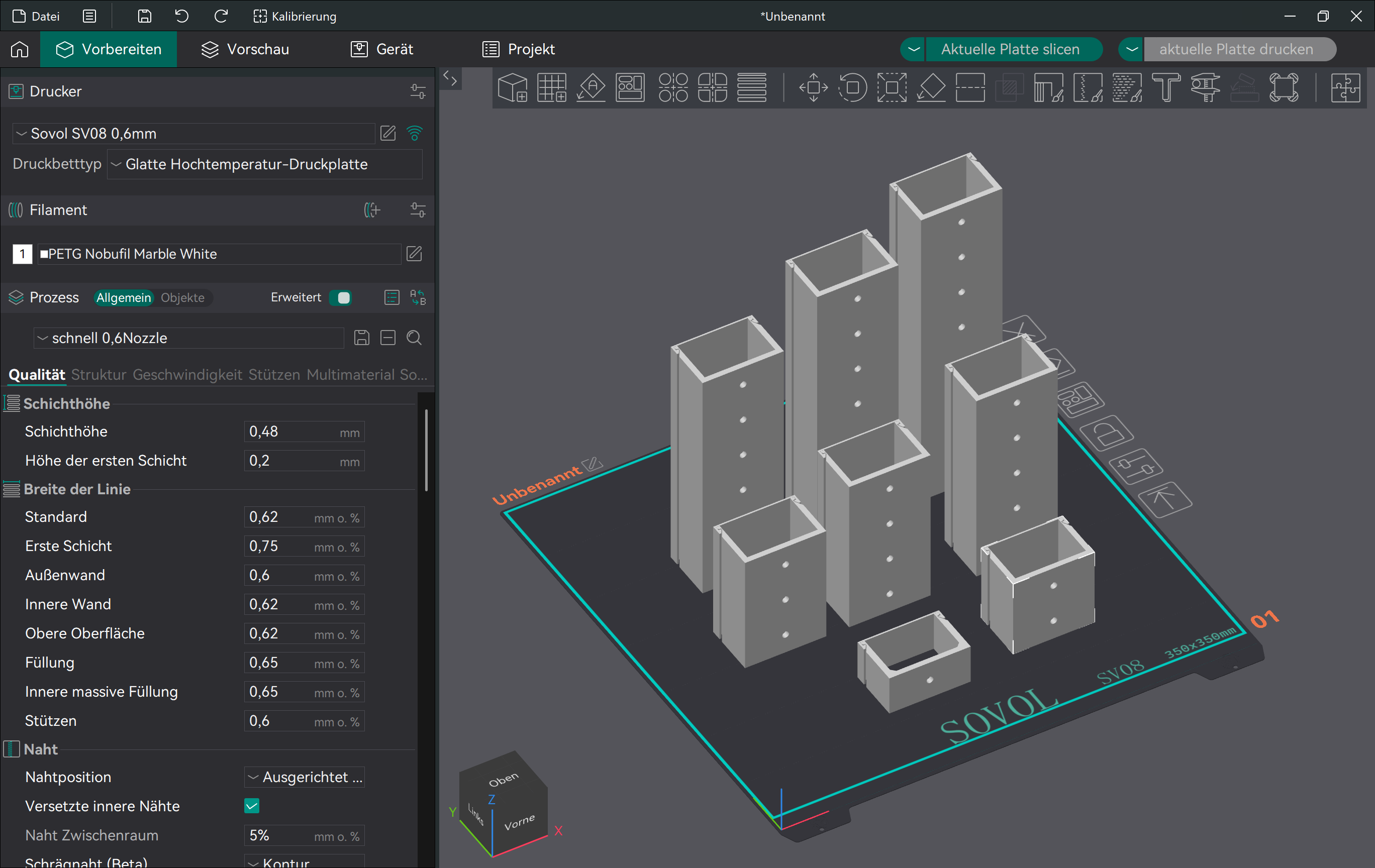Open the schnell 0,6Nozzle preset dropdown
This screenshot has height=868, width=1375.
(x=189, y=338)
